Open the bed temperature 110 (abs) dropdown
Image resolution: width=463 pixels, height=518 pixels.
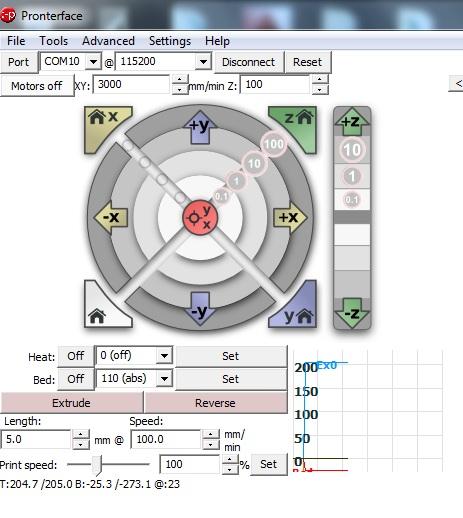[x=164, y=379]
